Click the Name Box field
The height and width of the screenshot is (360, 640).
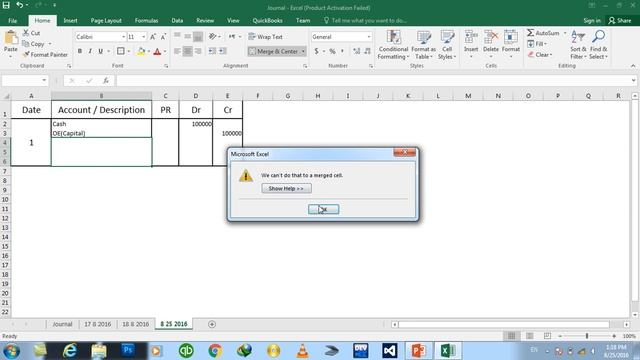click(24, 80)
